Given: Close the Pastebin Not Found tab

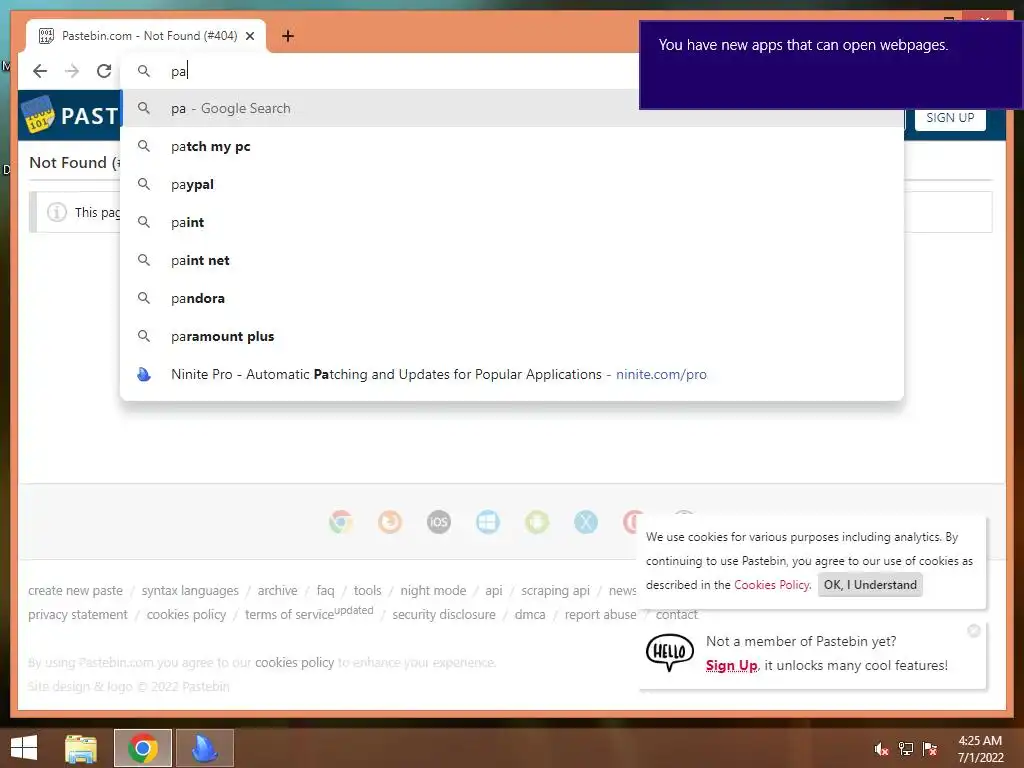Looking at the screenshot, I should point(249,36).
